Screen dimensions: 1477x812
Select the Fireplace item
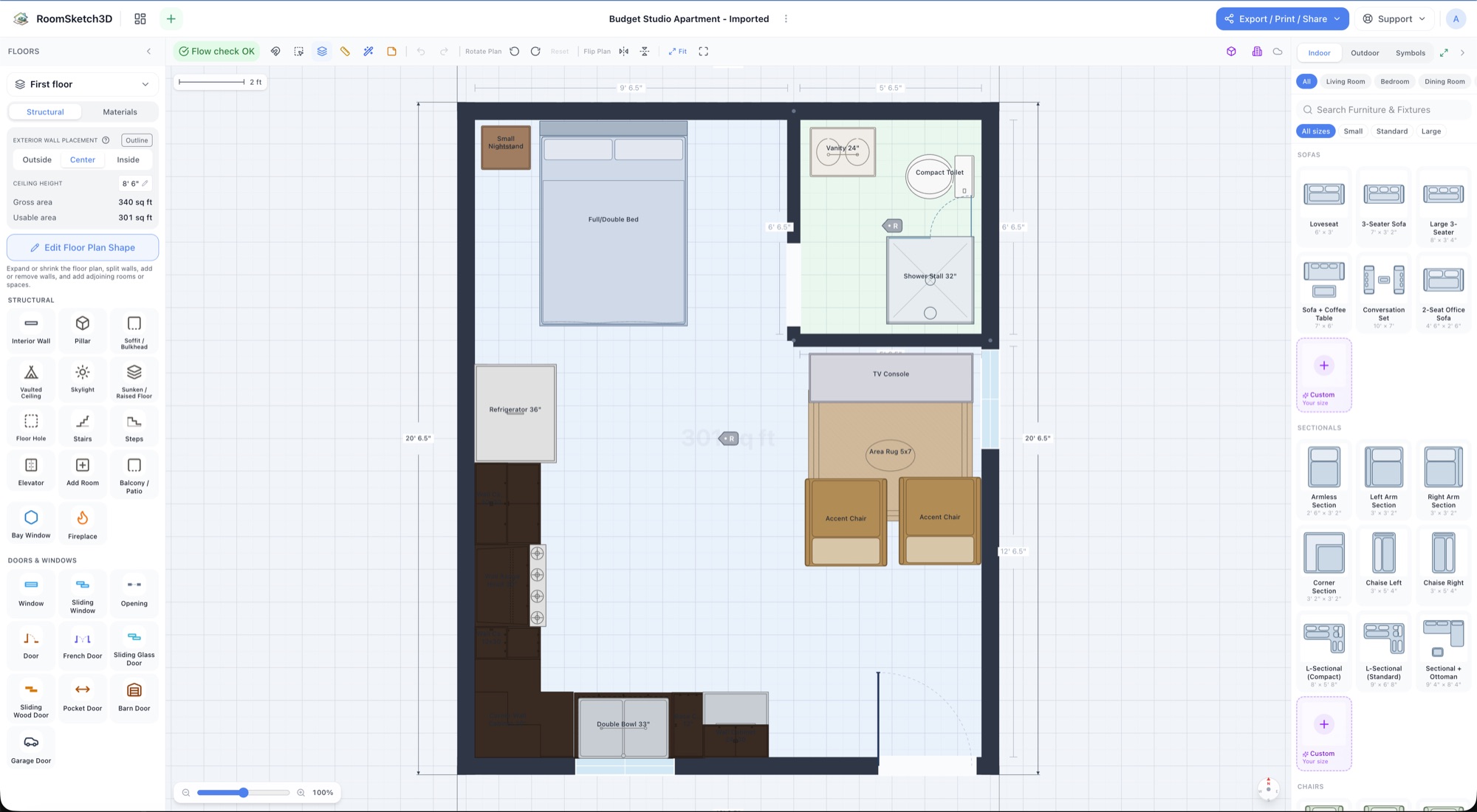[83, 524]
